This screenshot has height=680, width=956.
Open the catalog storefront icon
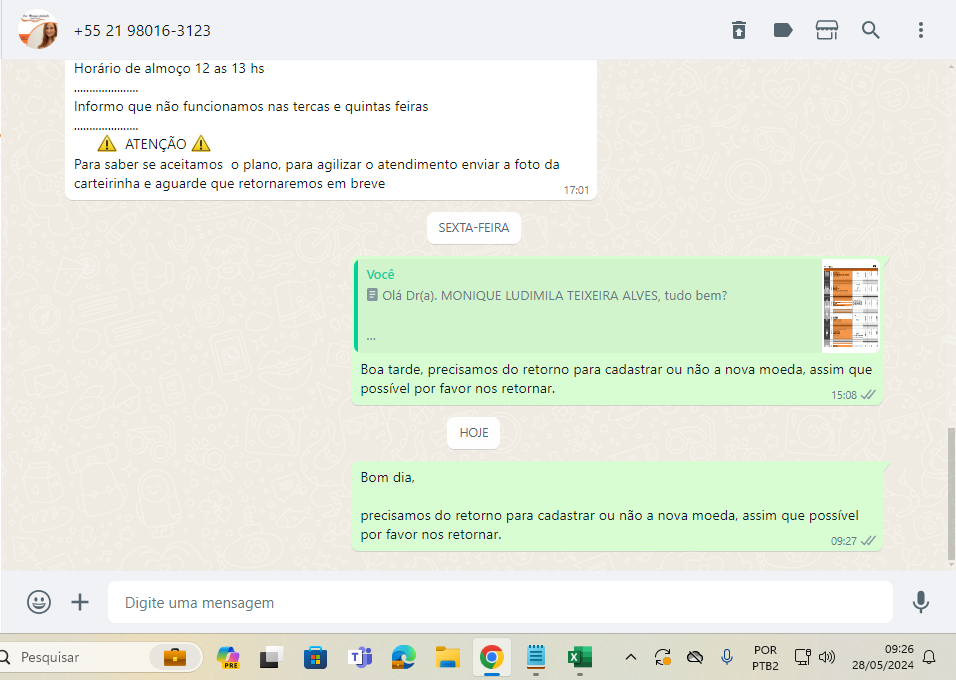pyautogui.click(x=827, y=30)
